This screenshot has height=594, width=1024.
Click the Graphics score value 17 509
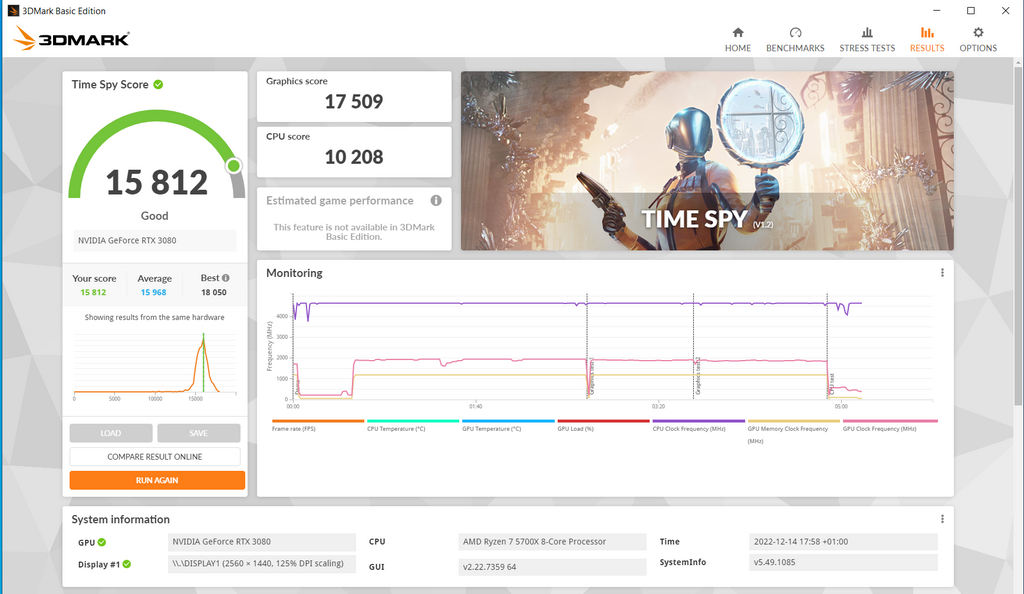point(354,102)
